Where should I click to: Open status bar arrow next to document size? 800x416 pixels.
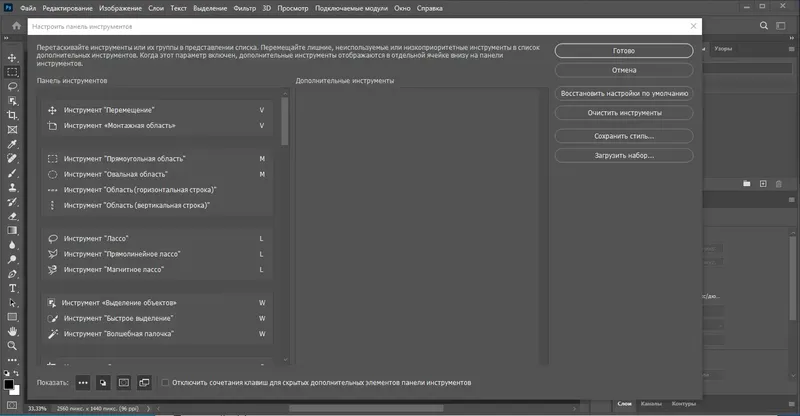click(x=148, y=408)
